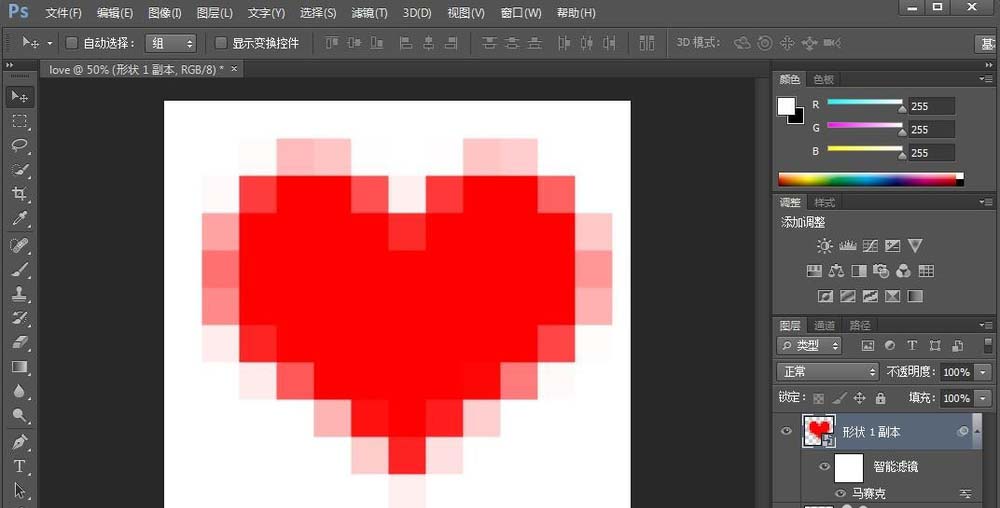Toggle lock transparent pixels
Viewport: 1000px width, 508px height.
[818, 398]
